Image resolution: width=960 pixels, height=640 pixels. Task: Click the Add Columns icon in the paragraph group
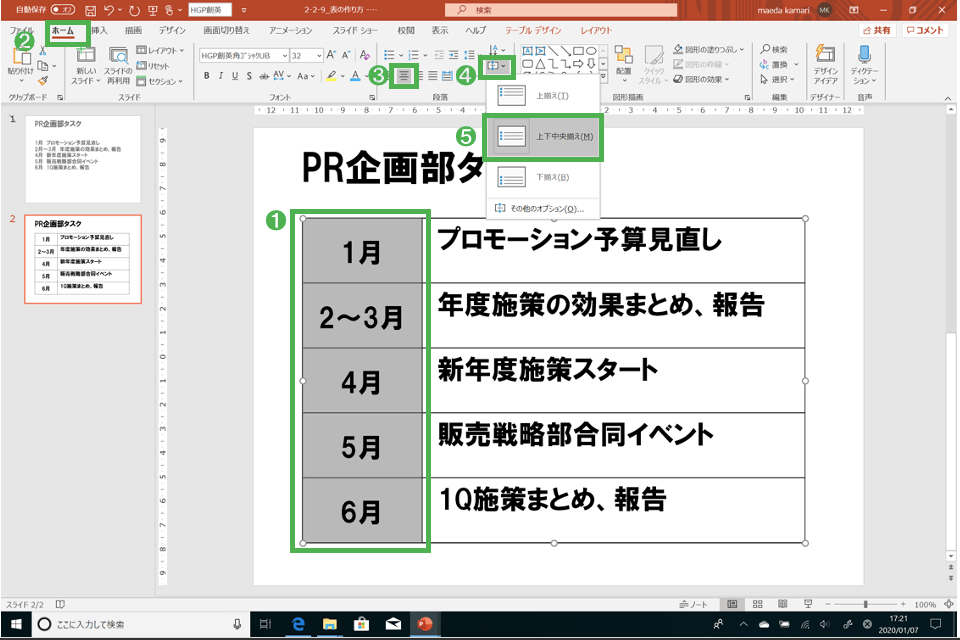[448, 76]
